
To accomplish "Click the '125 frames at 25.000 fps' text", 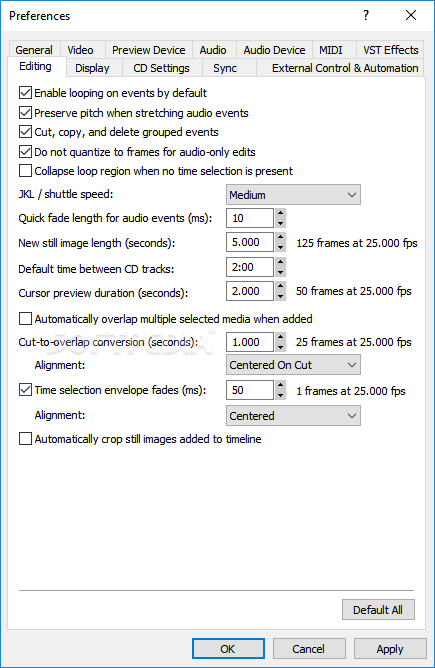I will 357,243.
